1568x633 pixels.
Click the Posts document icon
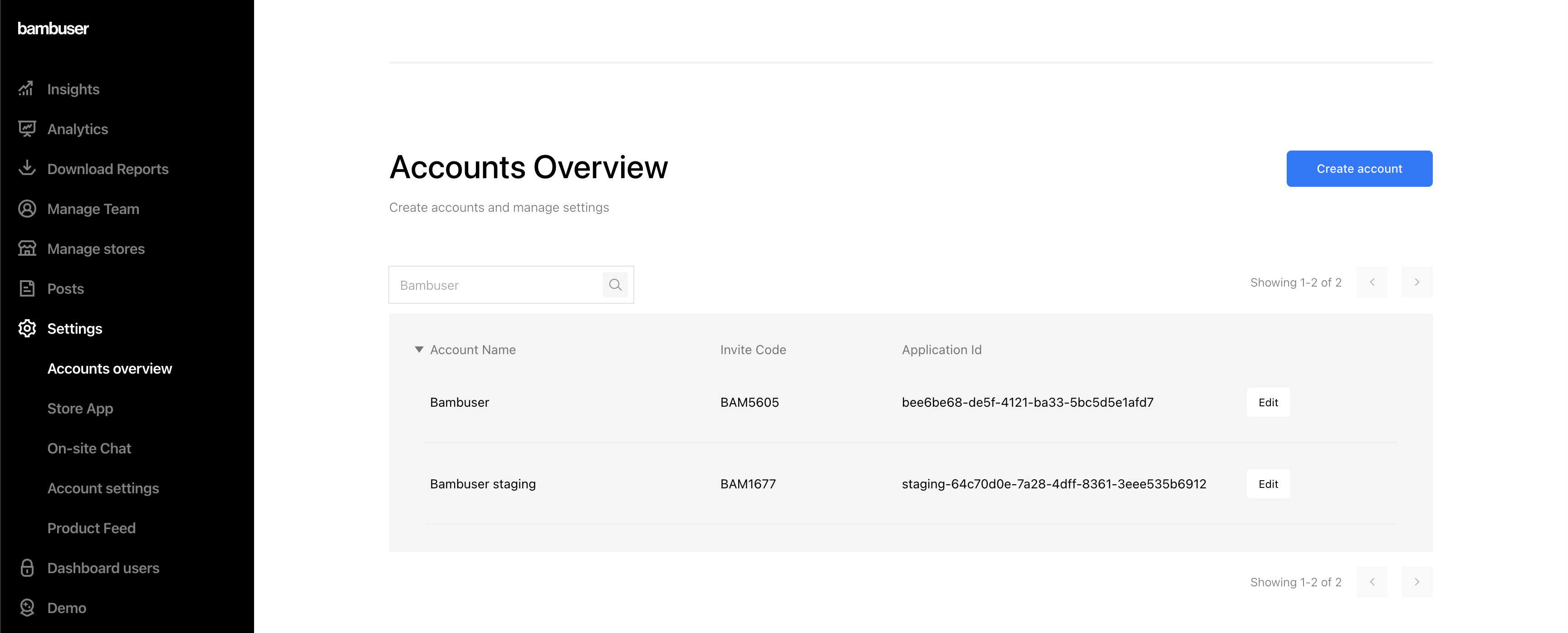click(26, 288)
